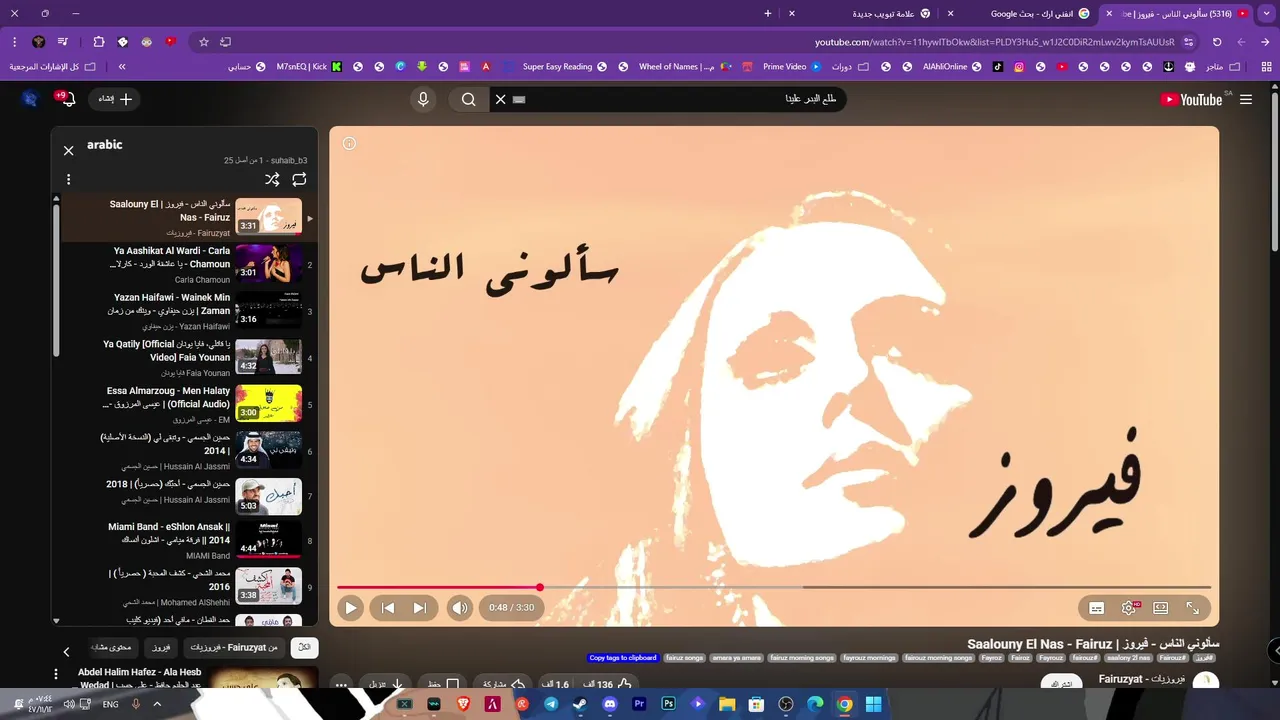Switch to theater mode in video player

1160,608
